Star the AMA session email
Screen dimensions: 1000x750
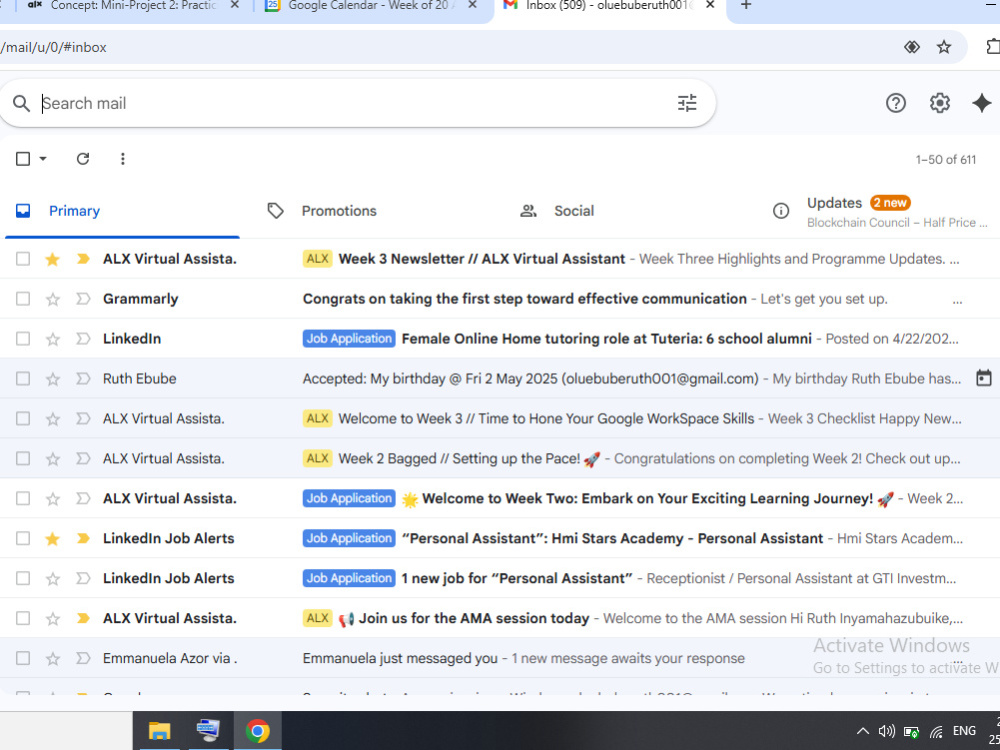(53, 619)
